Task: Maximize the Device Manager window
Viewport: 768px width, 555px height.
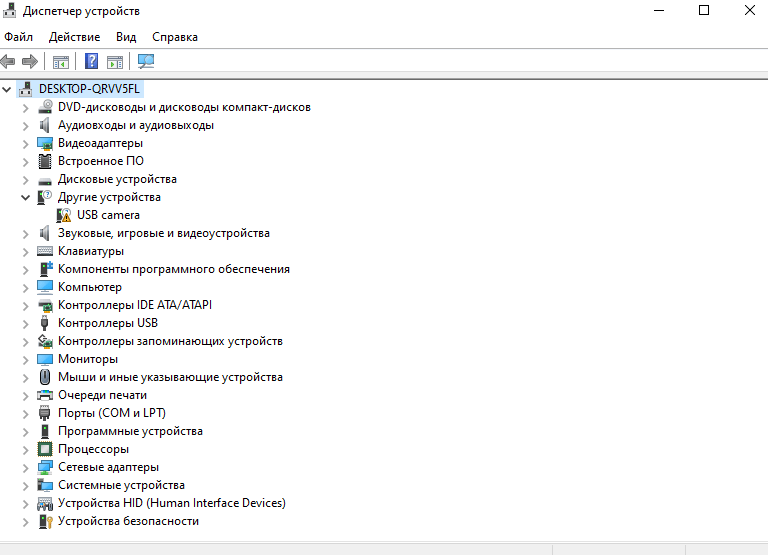Action: 704,10
